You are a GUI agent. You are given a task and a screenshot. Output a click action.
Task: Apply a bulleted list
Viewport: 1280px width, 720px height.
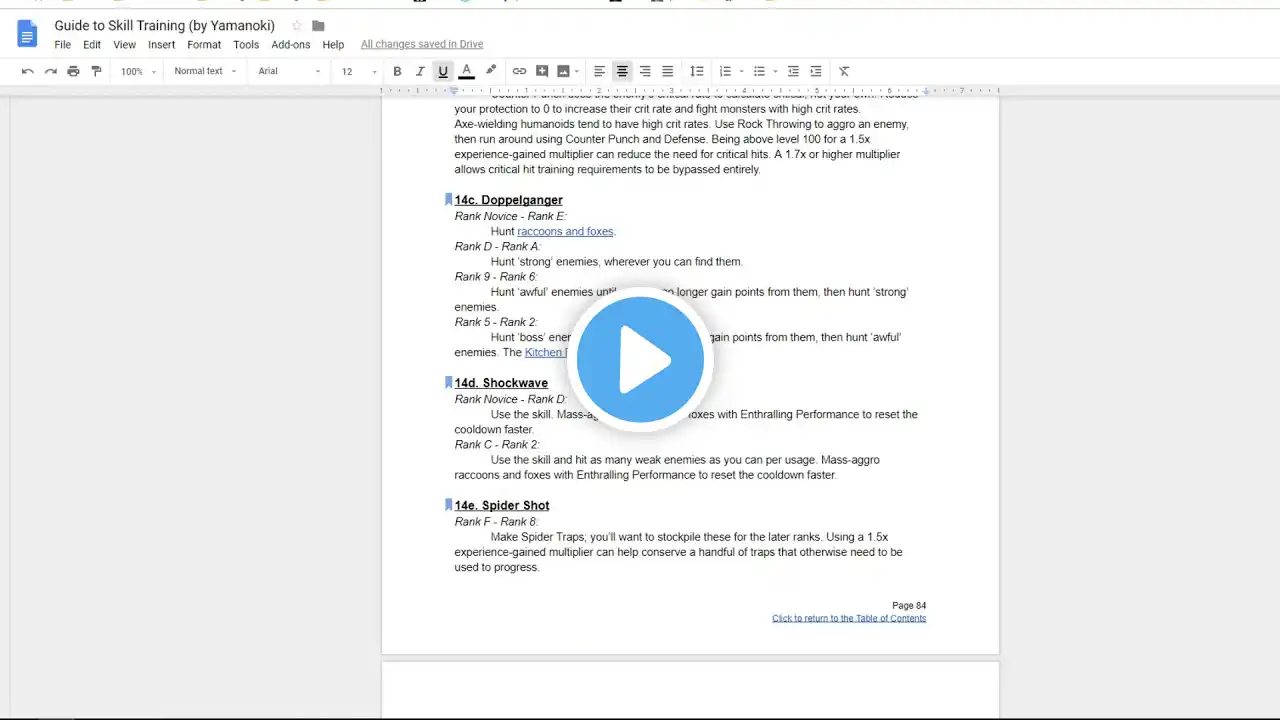pyautogui.click(x=759, y=71)
